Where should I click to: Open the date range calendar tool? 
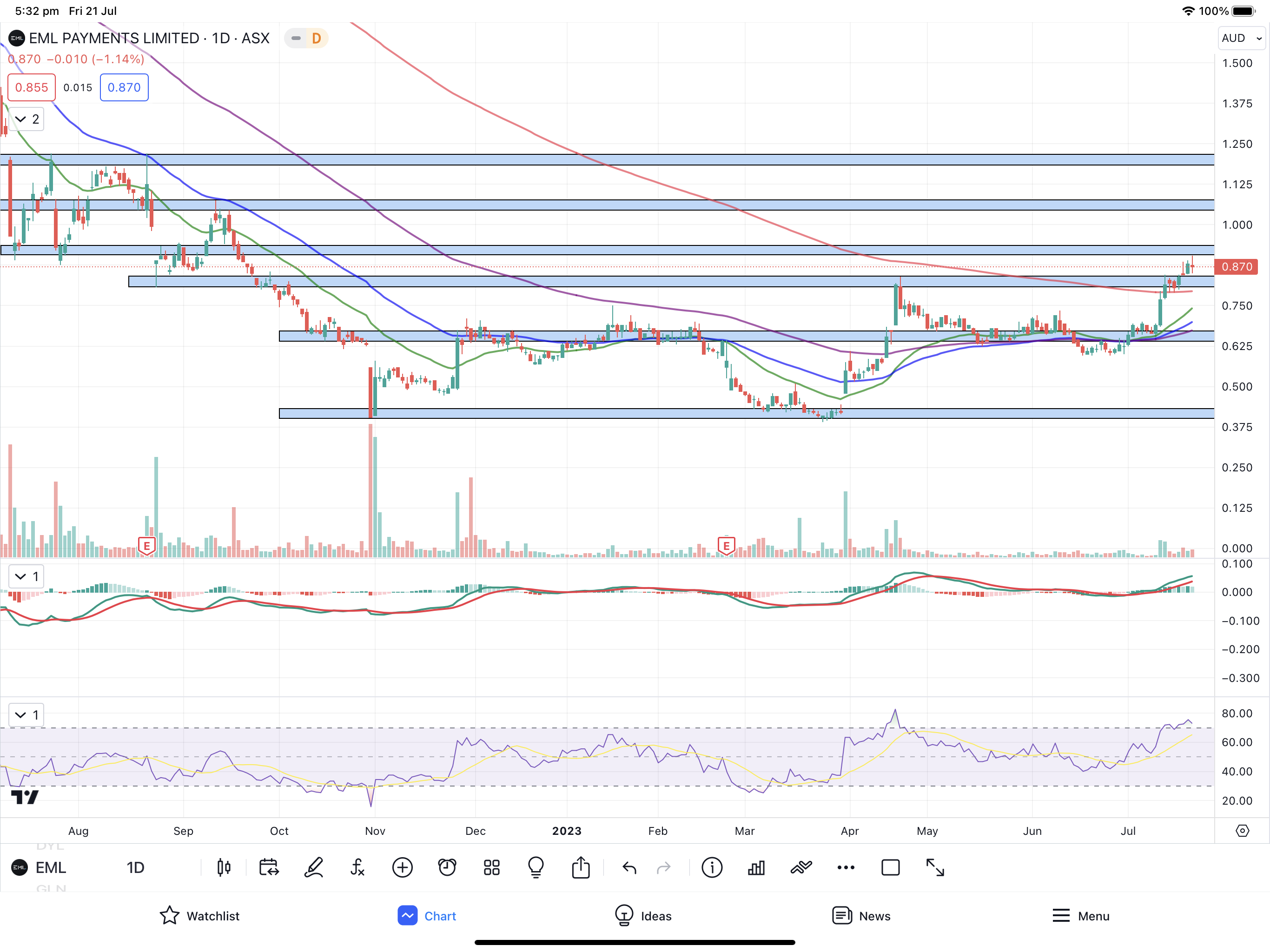(x=269, y=867)
